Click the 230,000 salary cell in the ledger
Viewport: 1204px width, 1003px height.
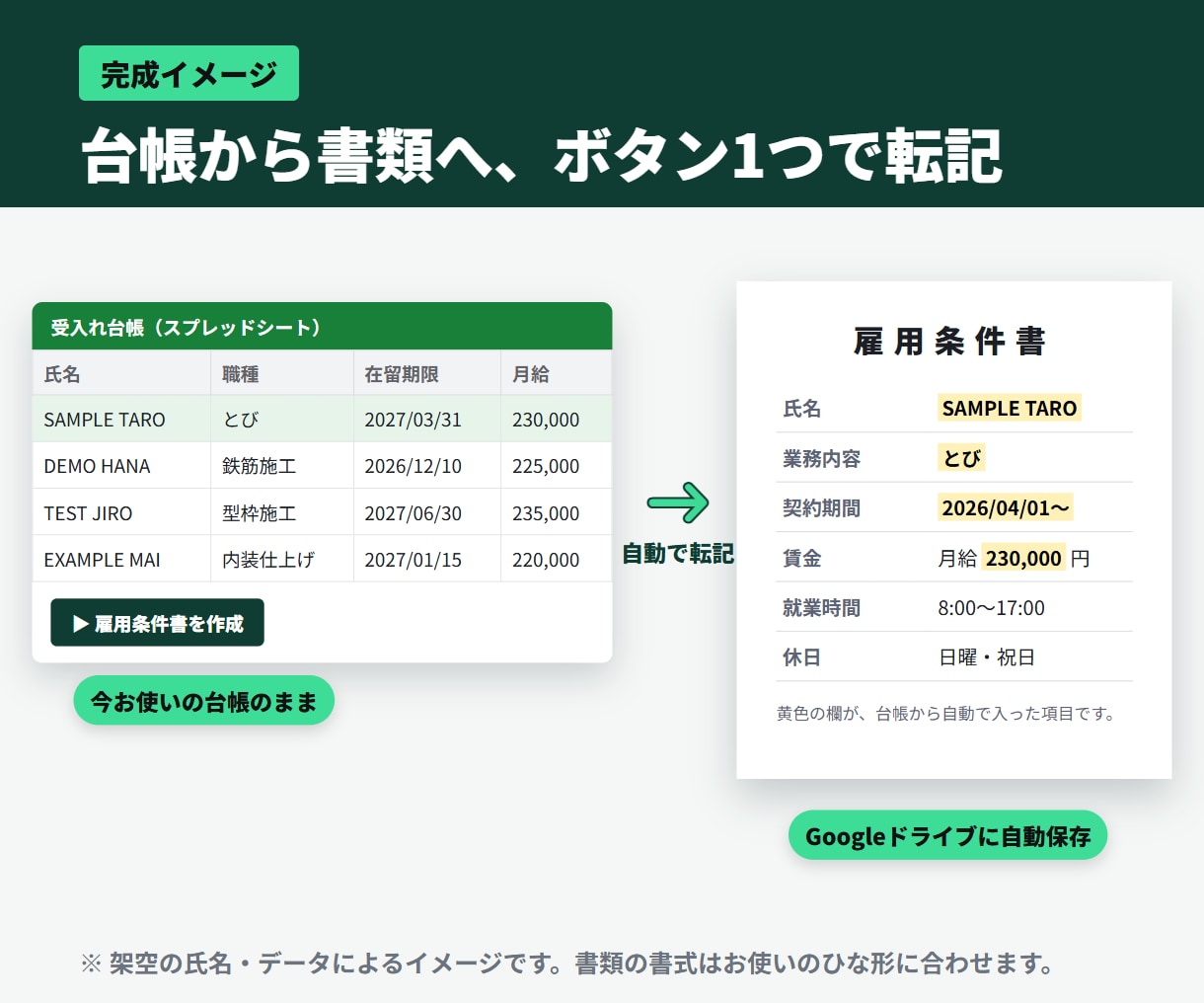click(x=556, y=420)
